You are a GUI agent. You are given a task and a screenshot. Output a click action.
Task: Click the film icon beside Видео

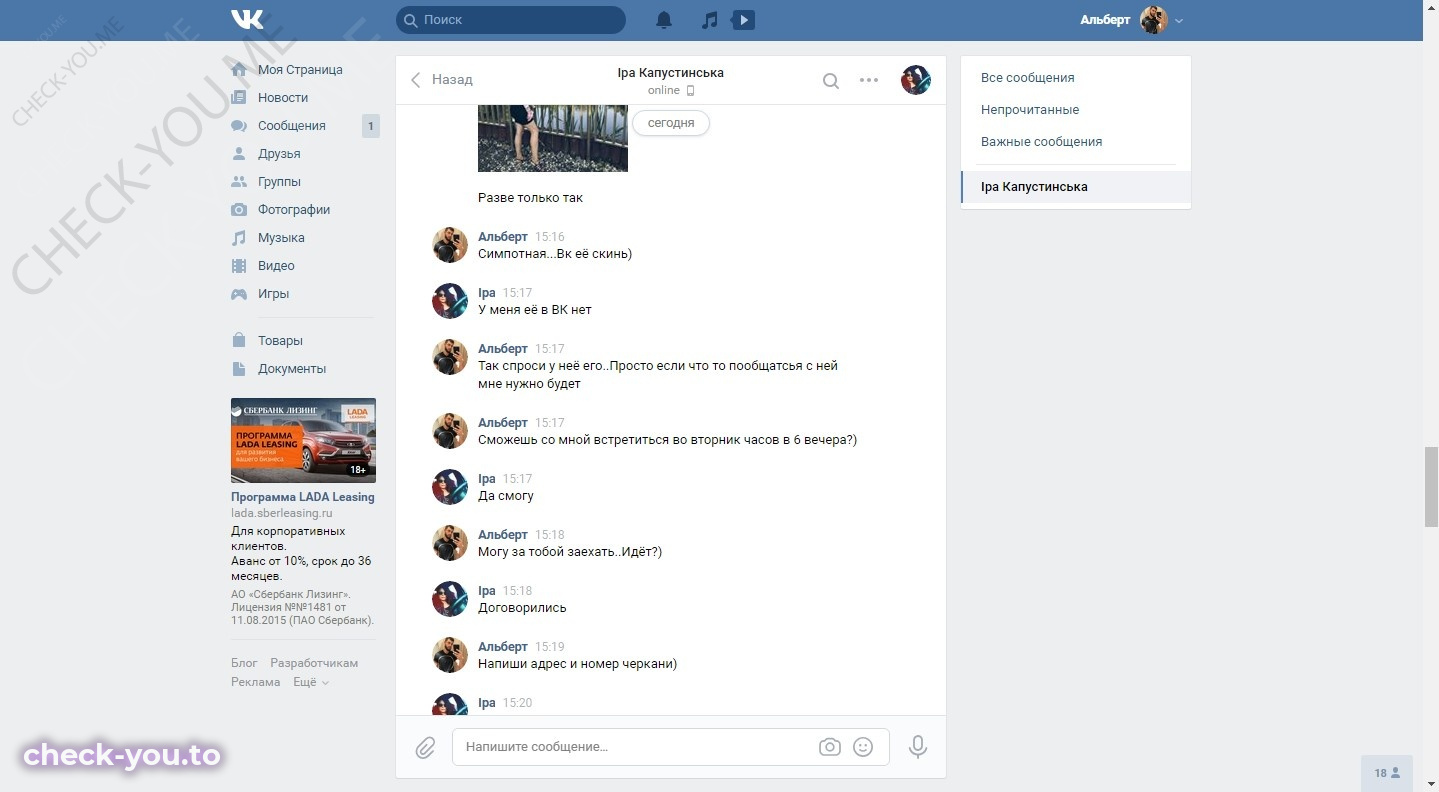click(x=239, y=266)
